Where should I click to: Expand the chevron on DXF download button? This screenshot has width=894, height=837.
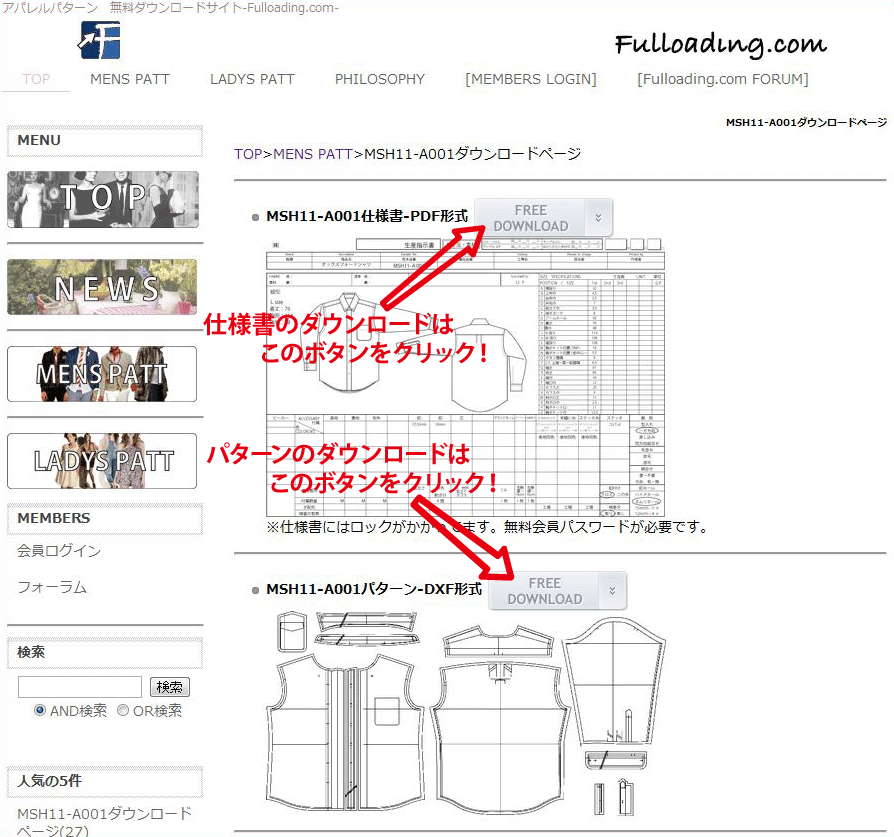tap(613, 591)
